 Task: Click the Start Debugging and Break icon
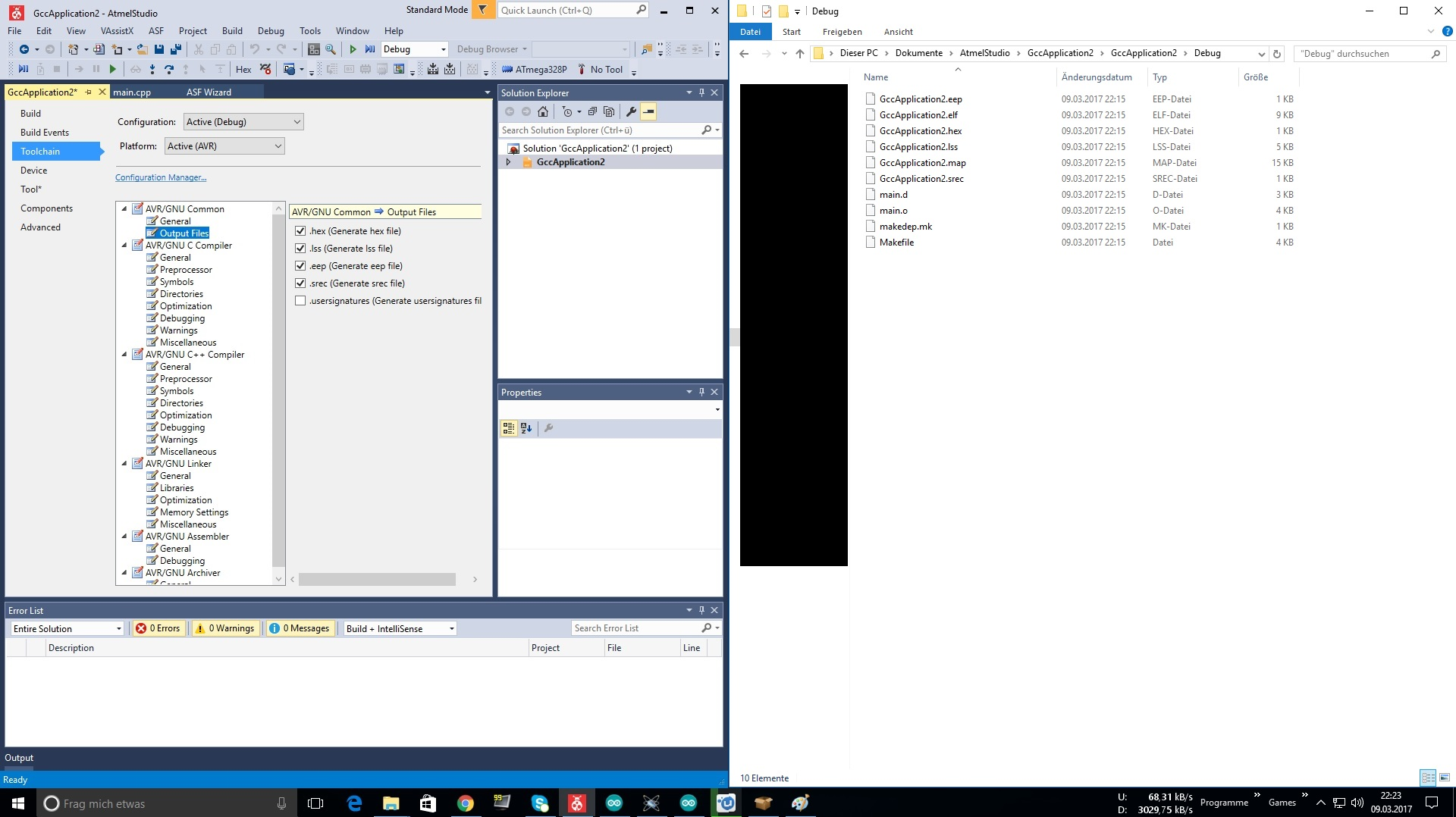370,49
